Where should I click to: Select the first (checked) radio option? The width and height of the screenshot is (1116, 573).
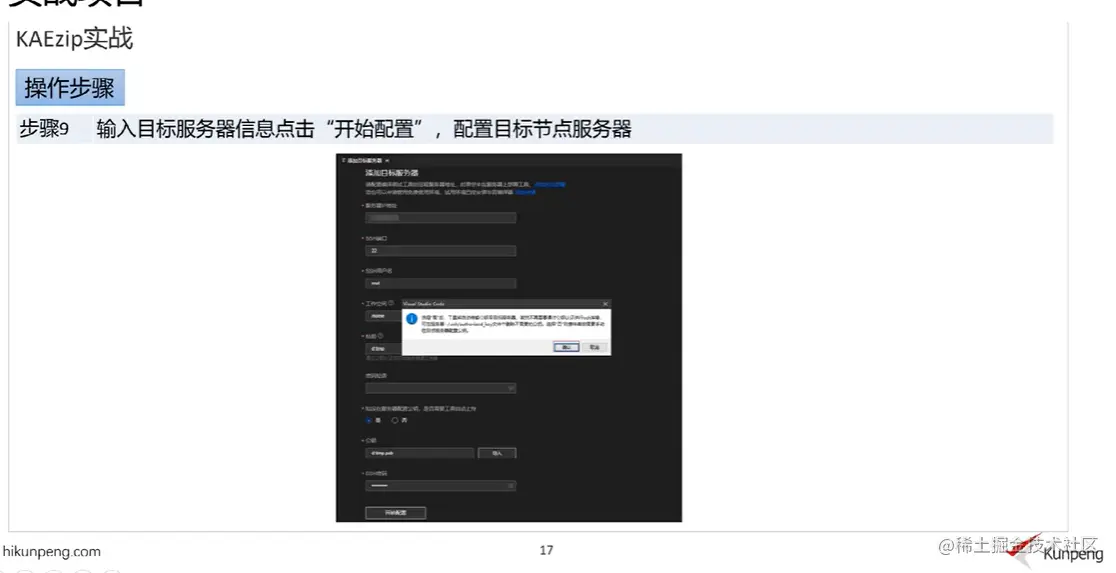coord(369,421)
